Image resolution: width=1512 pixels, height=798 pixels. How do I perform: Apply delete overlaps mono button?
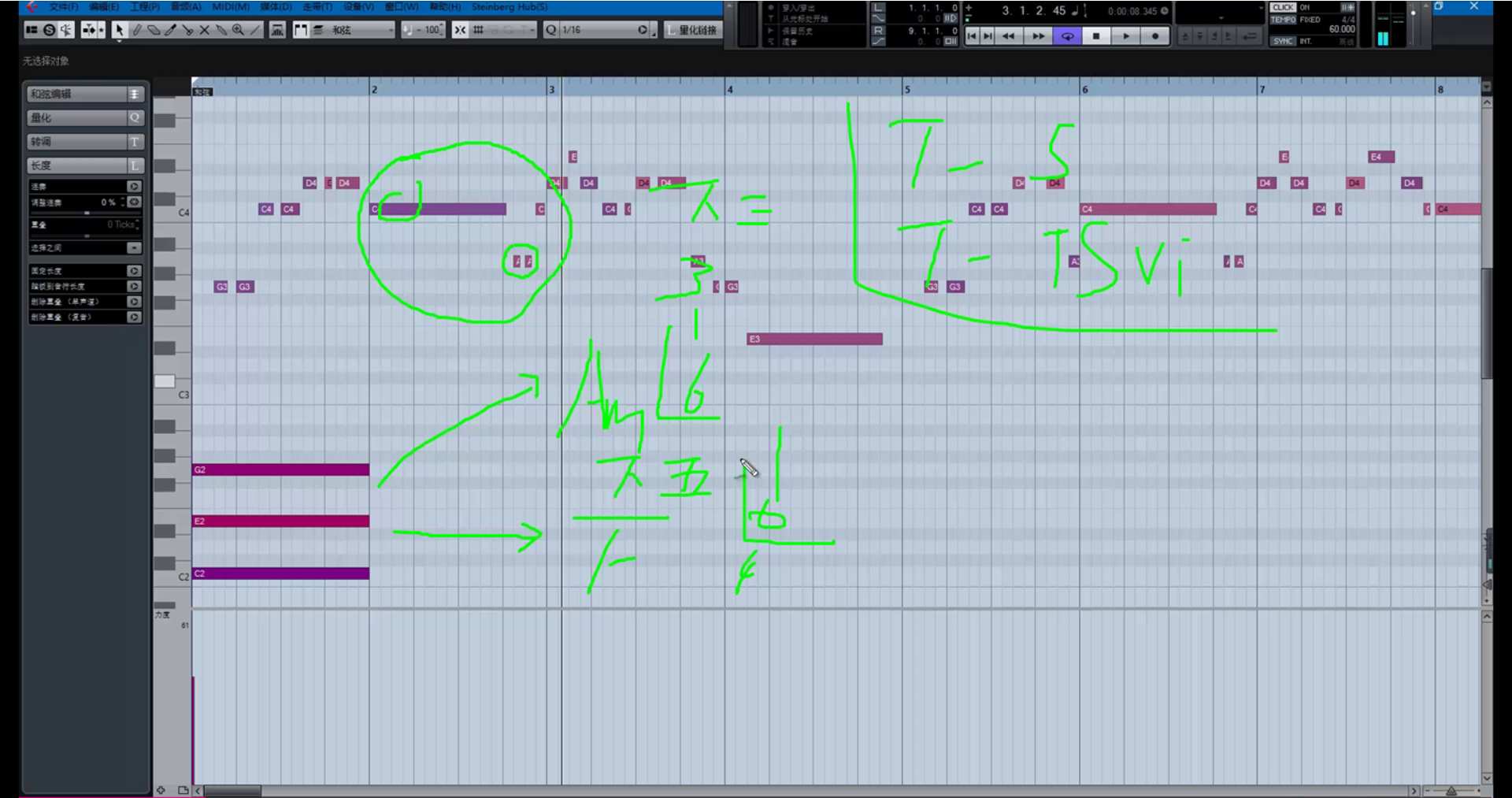click(x=134, y=302)
